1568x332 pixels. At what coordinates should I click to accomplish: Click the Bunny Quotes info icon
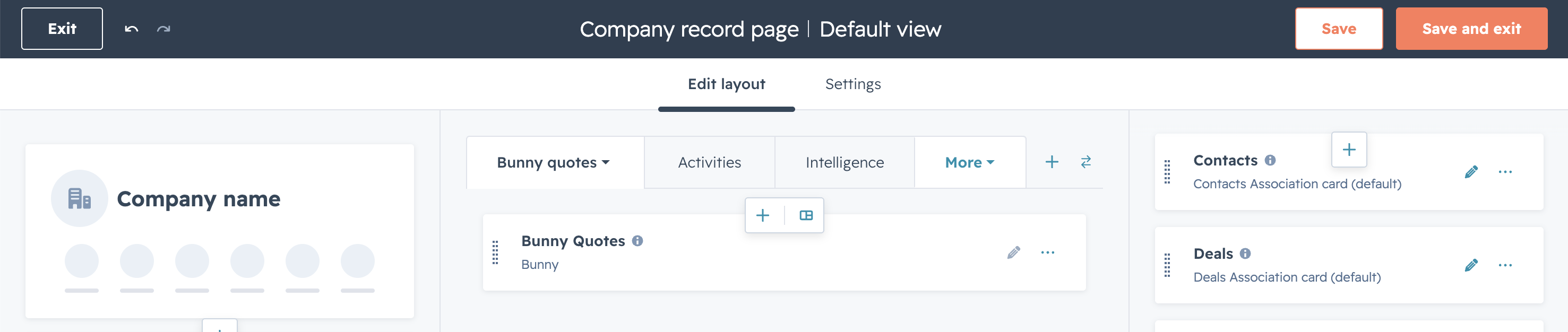[x=637, y=241]
